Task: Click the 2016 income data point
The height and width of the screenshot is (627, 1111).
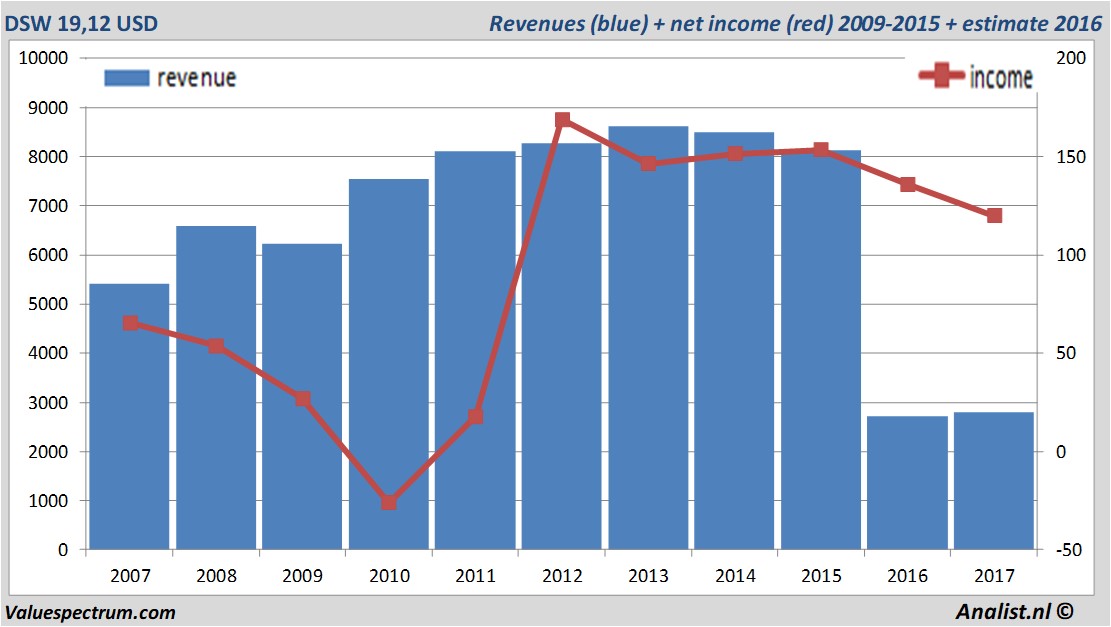Action: (908, 184)
